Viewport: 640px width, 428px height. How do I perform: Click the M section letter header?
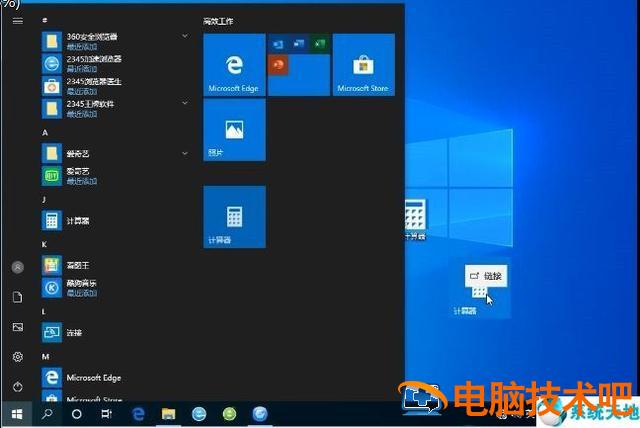(x=45, y=357)
